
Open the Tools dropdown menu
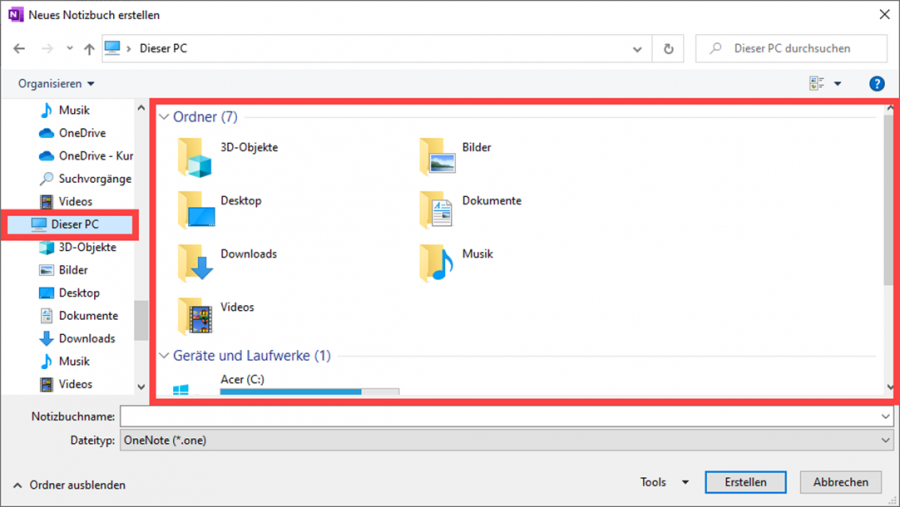click(664, 482)
